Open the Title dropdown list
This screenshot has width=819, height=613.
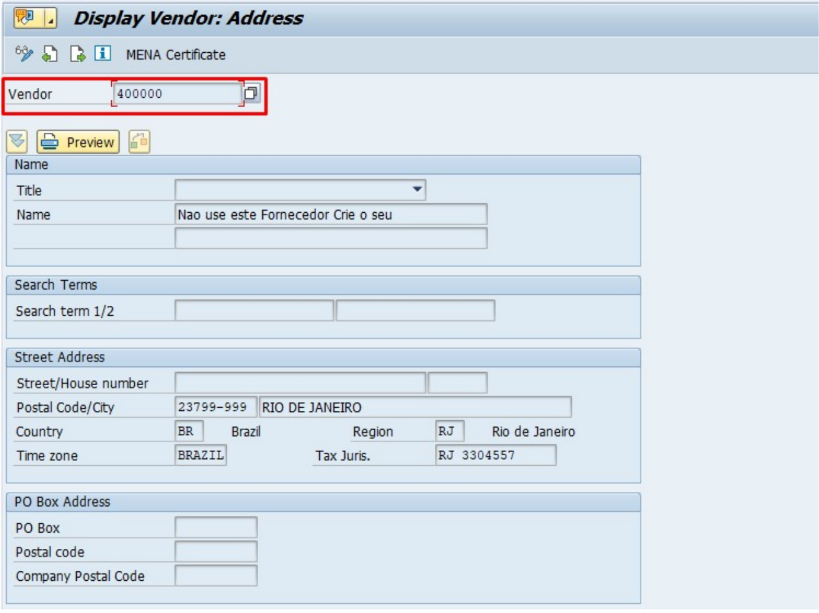click(417, 189)
